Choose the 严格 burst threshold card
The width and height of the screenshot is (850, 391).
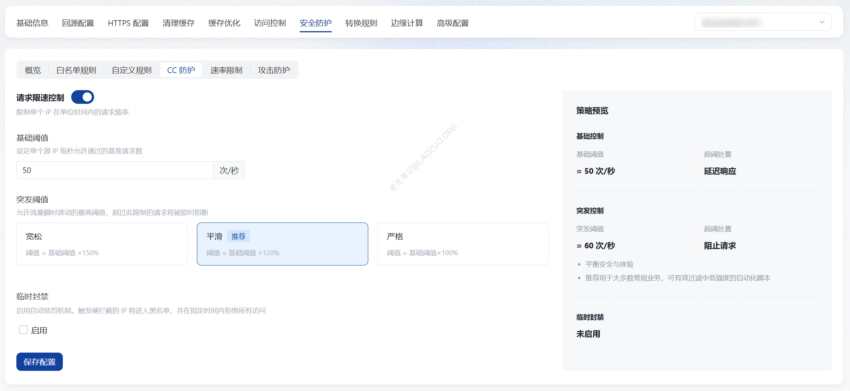463,244
